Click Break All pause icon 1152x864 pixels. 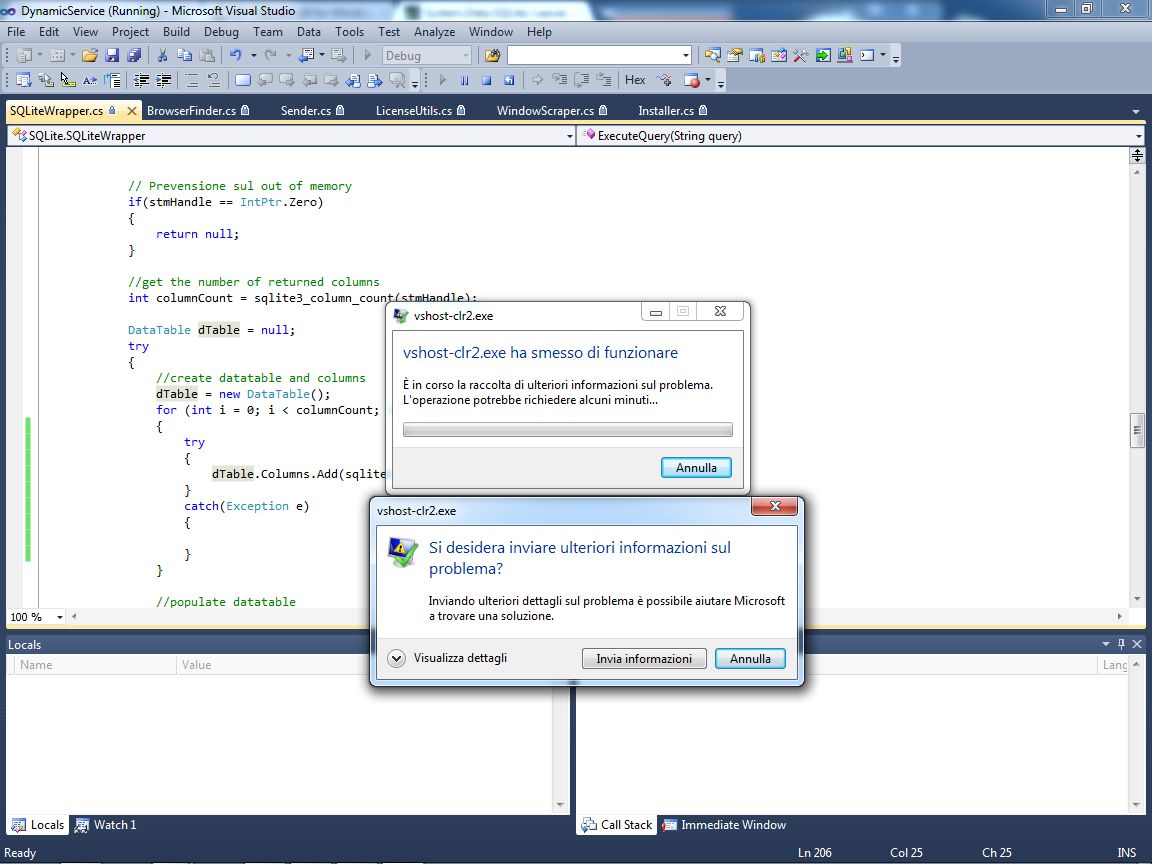click(464, 80)
